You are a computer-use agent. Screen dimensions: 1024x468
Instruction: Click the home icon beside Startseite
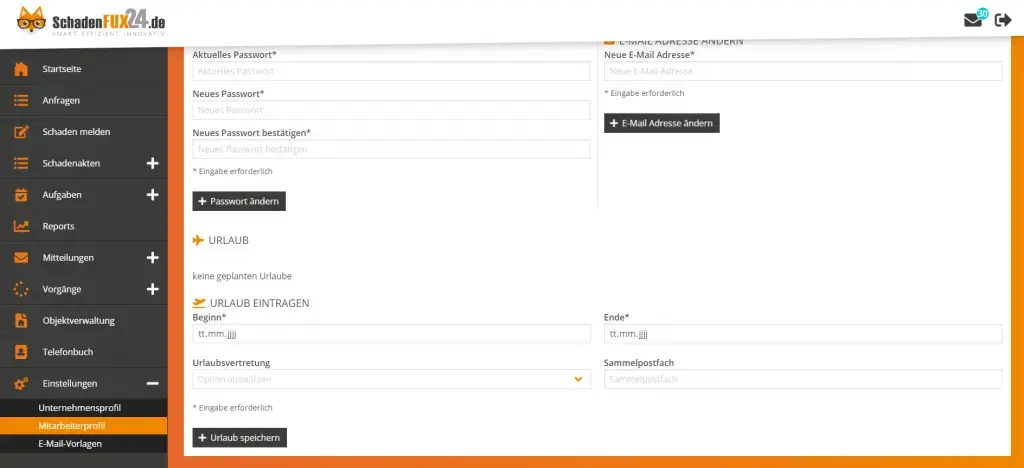point(20,69)
